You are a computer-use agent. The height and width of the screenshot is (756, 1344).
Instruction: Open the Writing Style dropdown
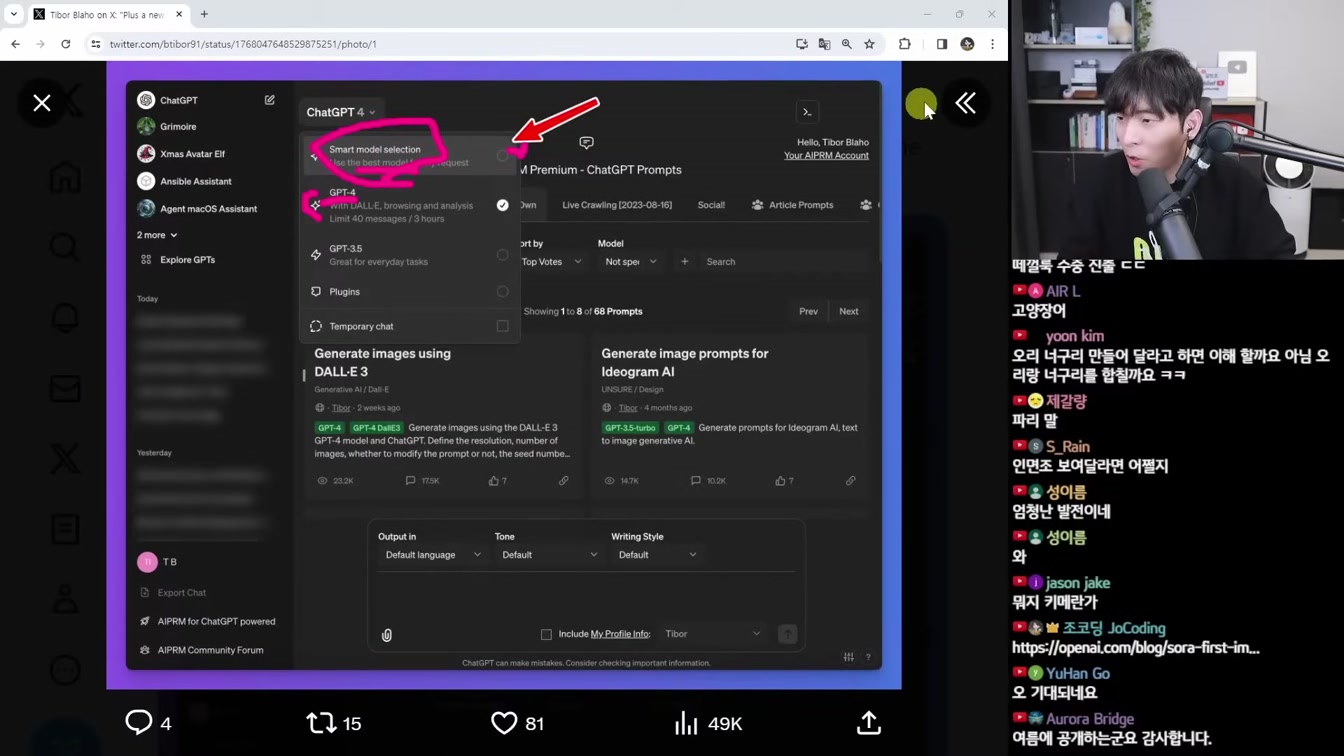(656, 555)
